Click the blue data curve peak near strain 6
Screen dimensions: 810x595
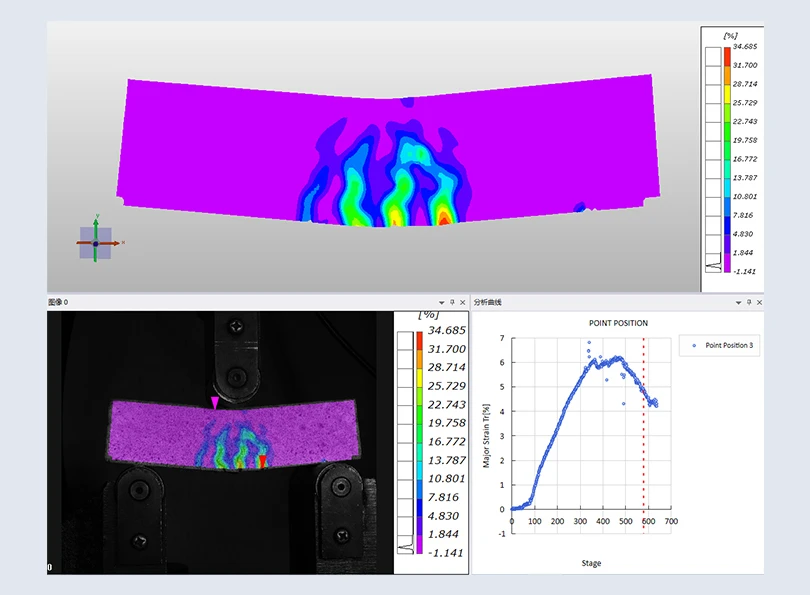618,358
